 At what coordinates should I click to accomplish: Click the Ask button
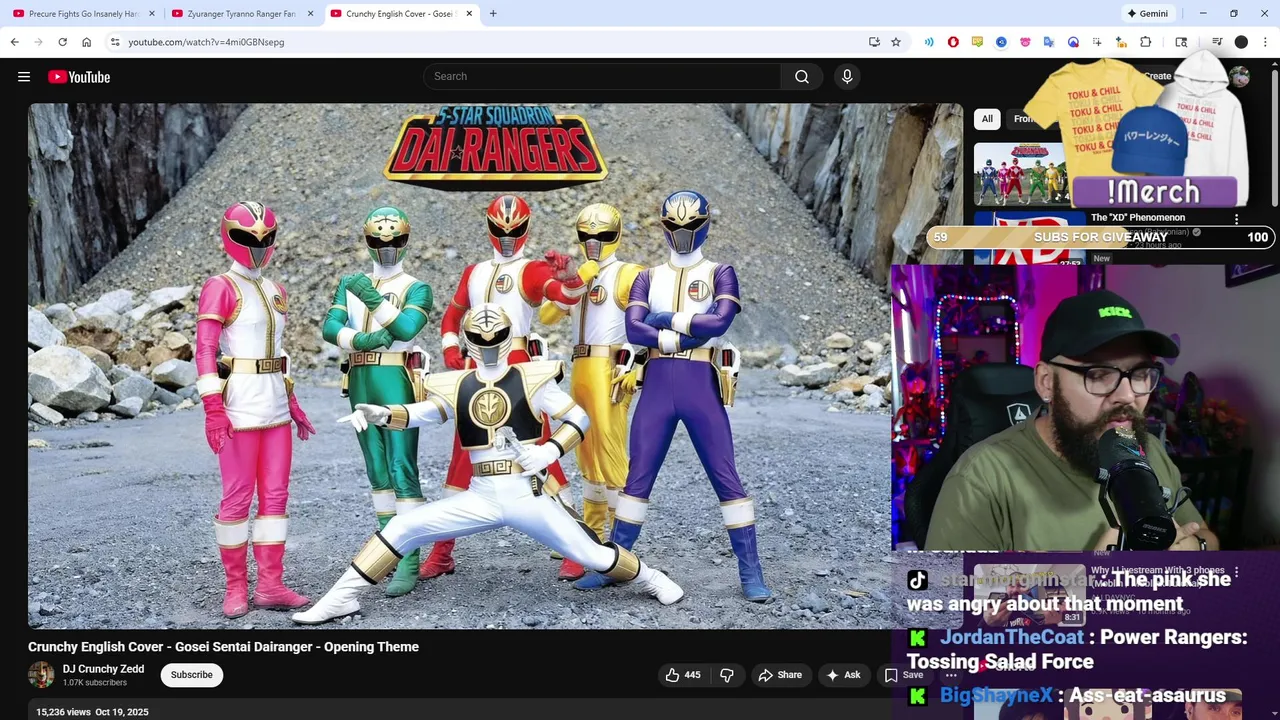[842, 675]
